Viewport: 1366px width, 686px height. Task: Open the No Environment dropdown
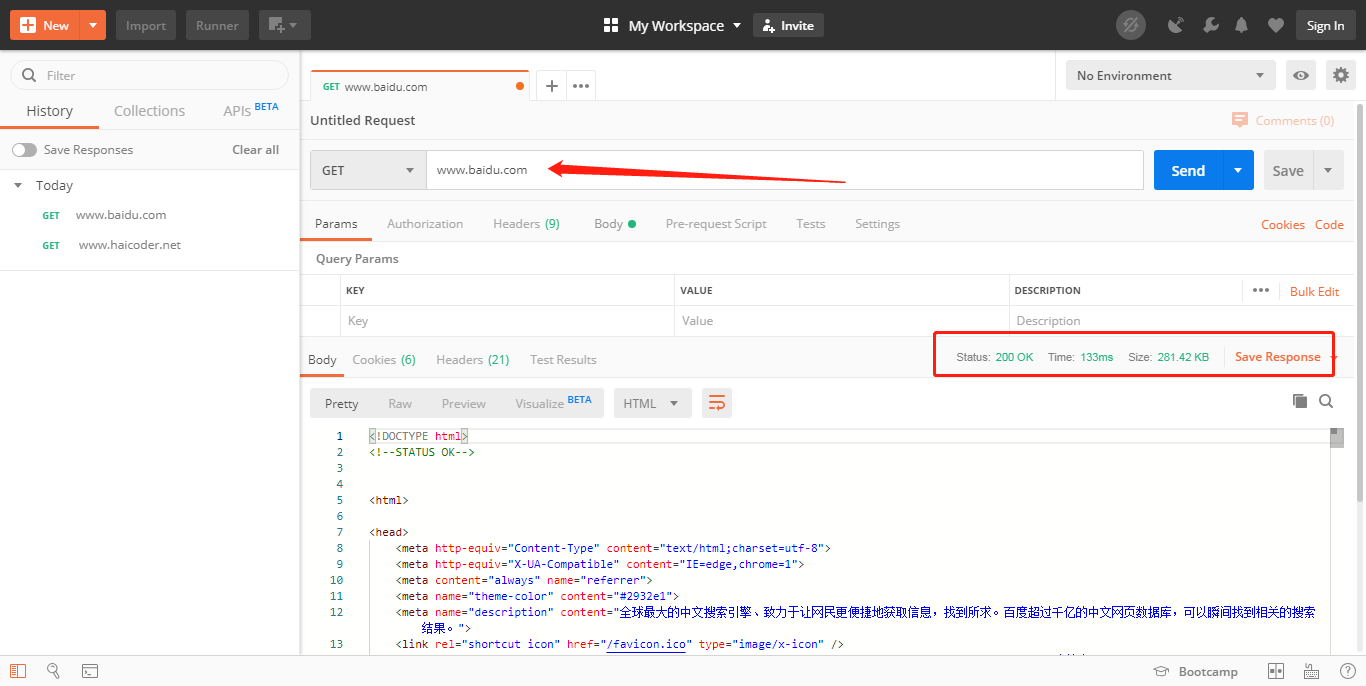(1170, 75)
